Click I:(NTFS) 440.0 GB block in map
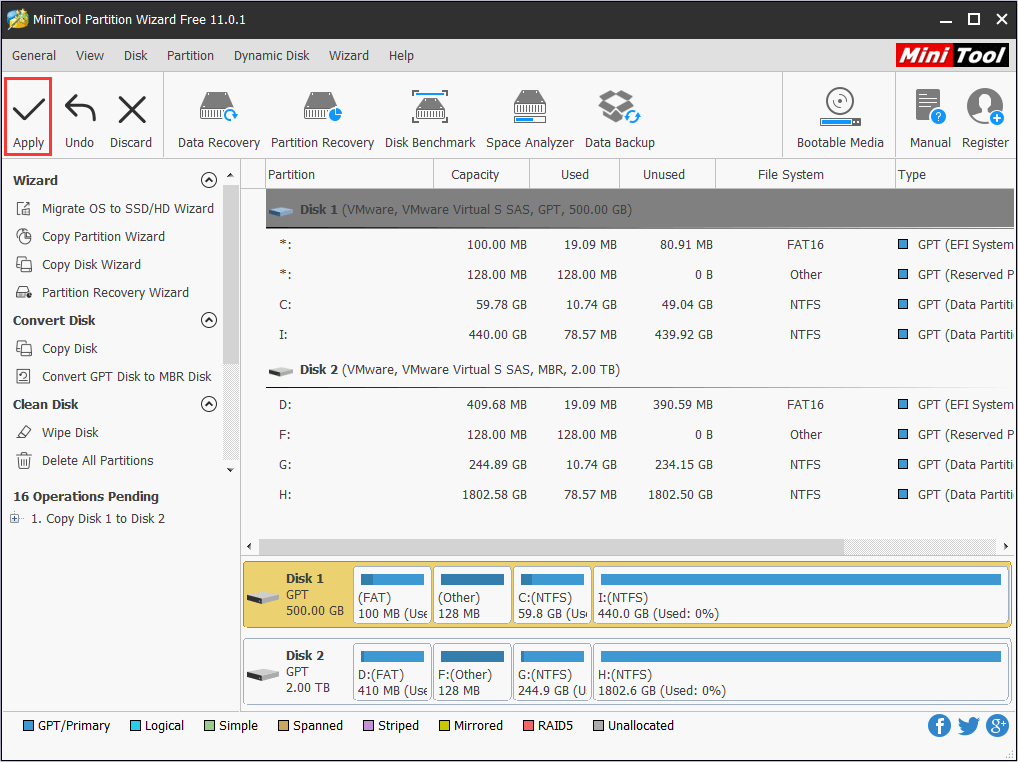Screen dimensions: 1018x762 click(800, 595)
